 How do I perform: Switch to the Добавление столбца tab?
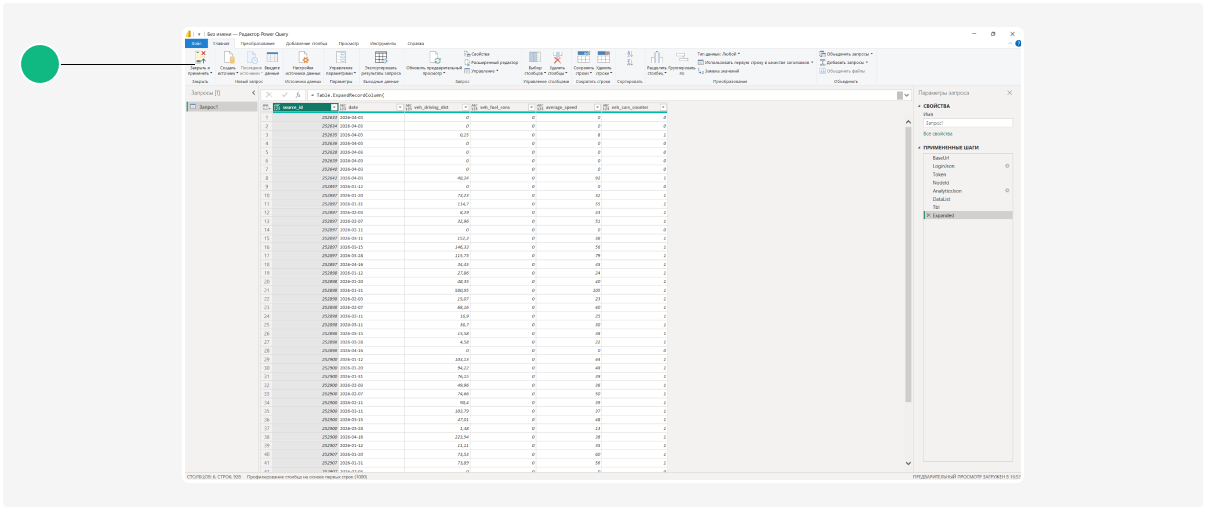pyautogui.click(x=306, y=44)
